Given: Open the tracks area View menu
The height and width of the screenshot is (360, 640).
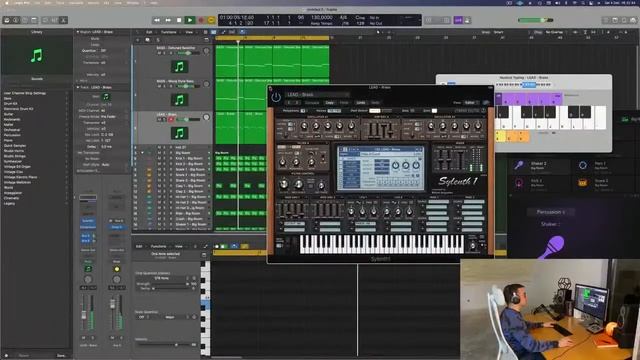Looking at the screenshot, I should point(189,32).
